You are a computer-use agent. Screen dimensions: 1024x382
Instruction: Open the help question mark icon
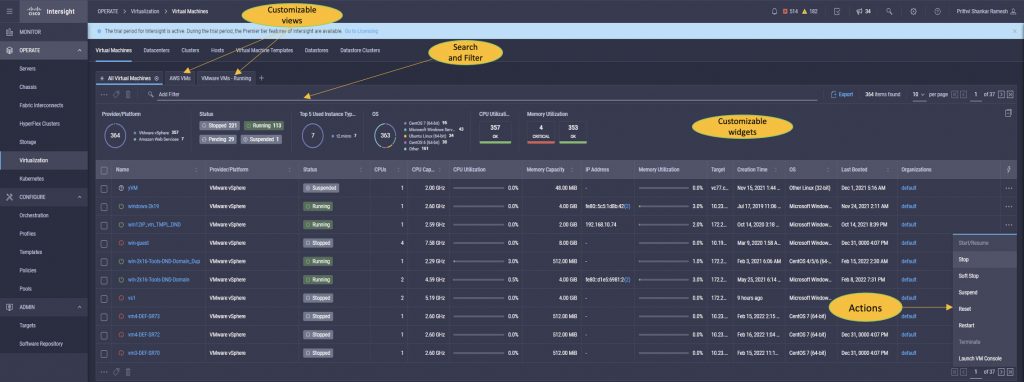point(937,11)
